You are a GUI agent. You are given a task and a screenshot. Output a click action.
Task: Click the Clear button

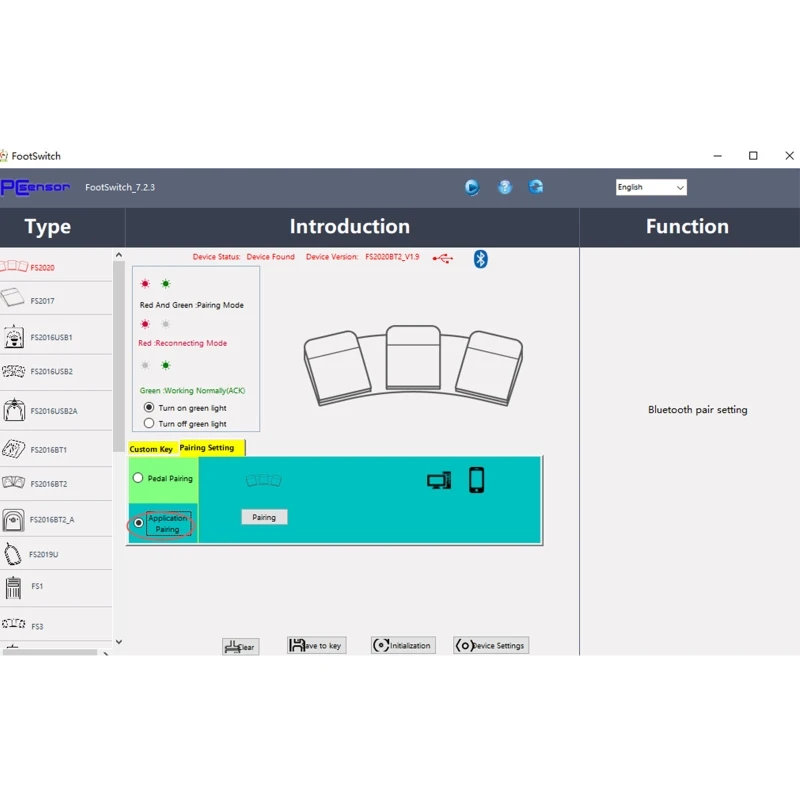pyautogui.click(x=241, y=647)
